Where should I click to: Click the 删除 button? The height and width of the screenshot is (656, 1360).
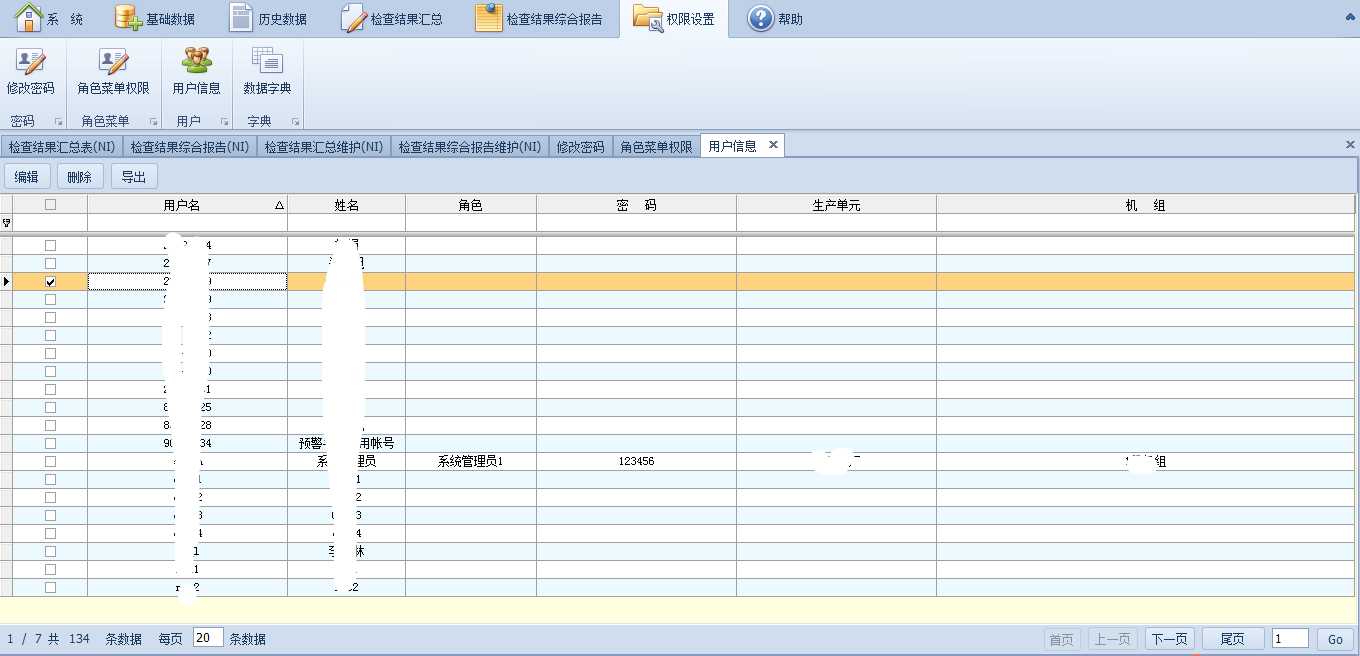[80, 177]
